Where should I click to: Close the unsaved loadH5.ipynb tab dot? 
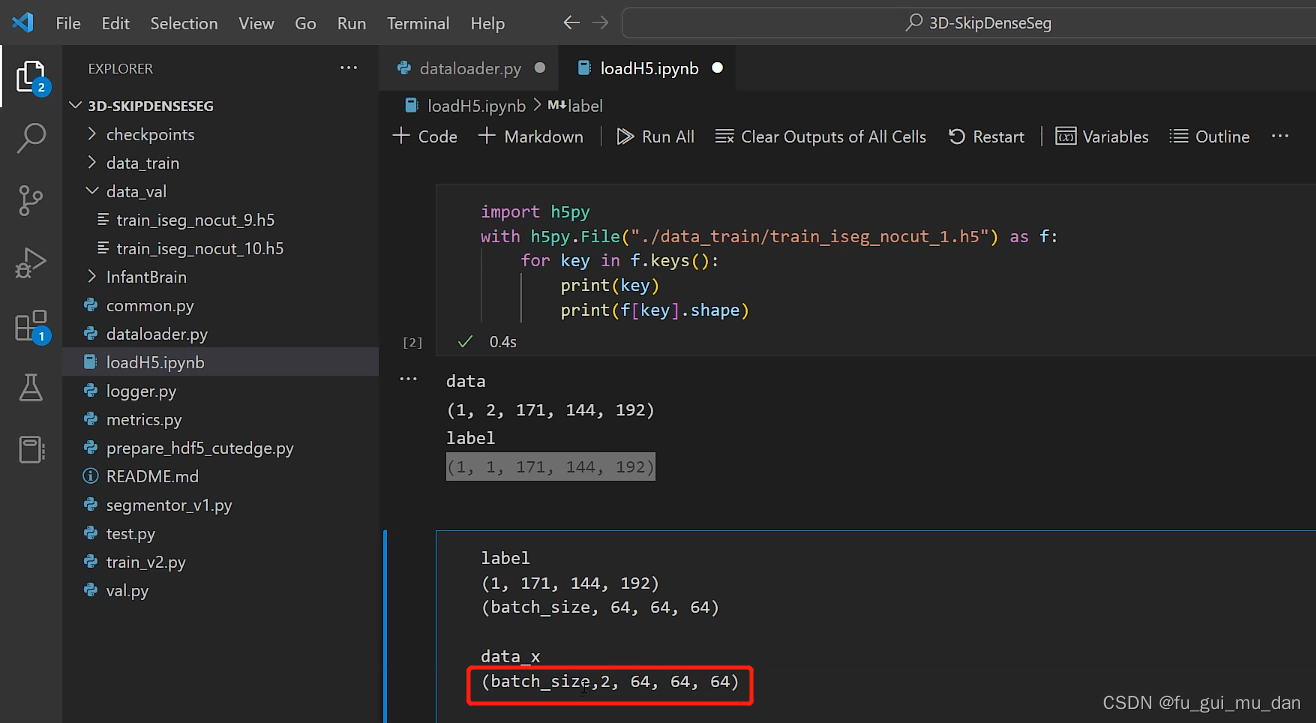coord(717,68)
